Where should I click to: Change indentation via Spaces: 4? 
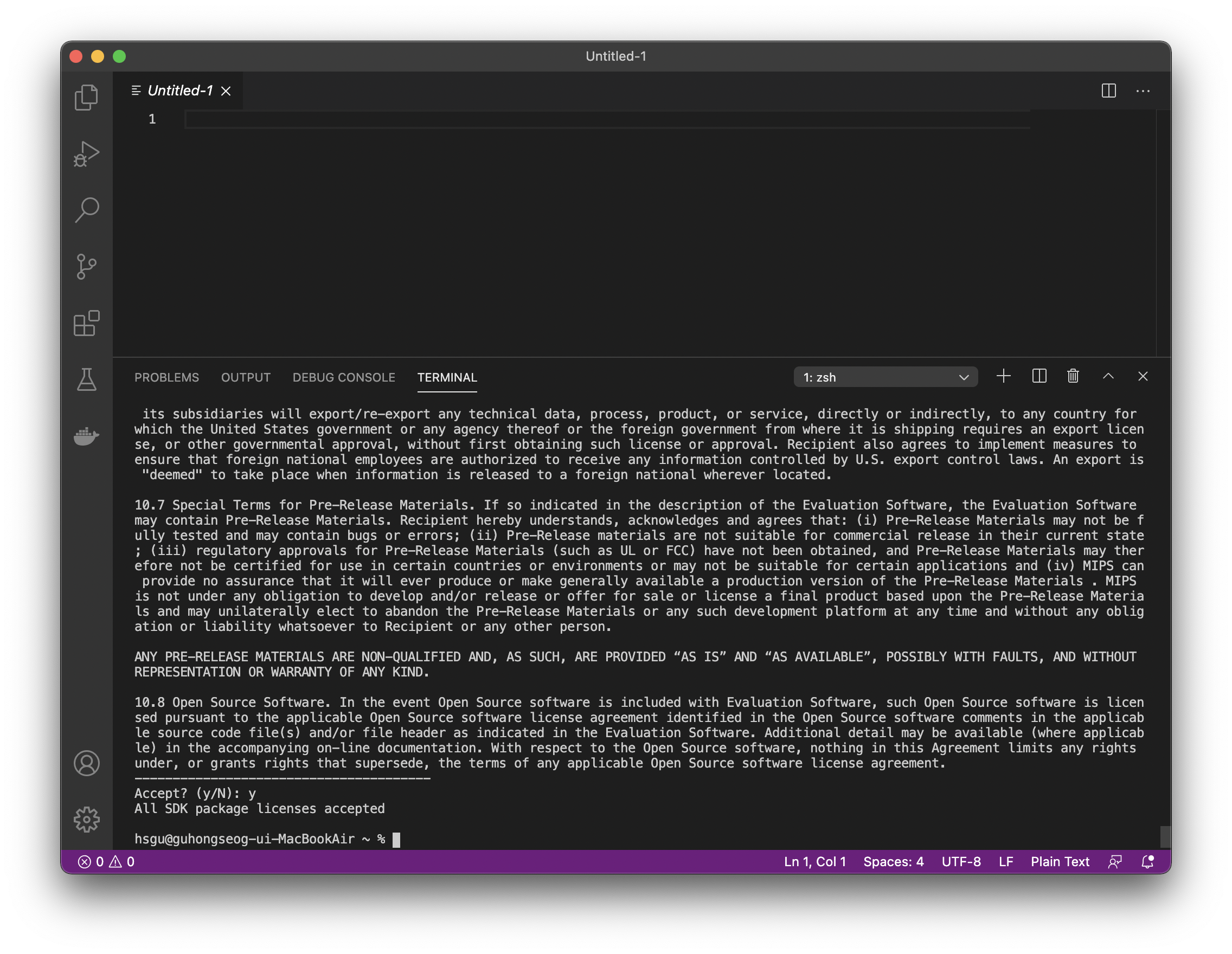pos(893,861)
